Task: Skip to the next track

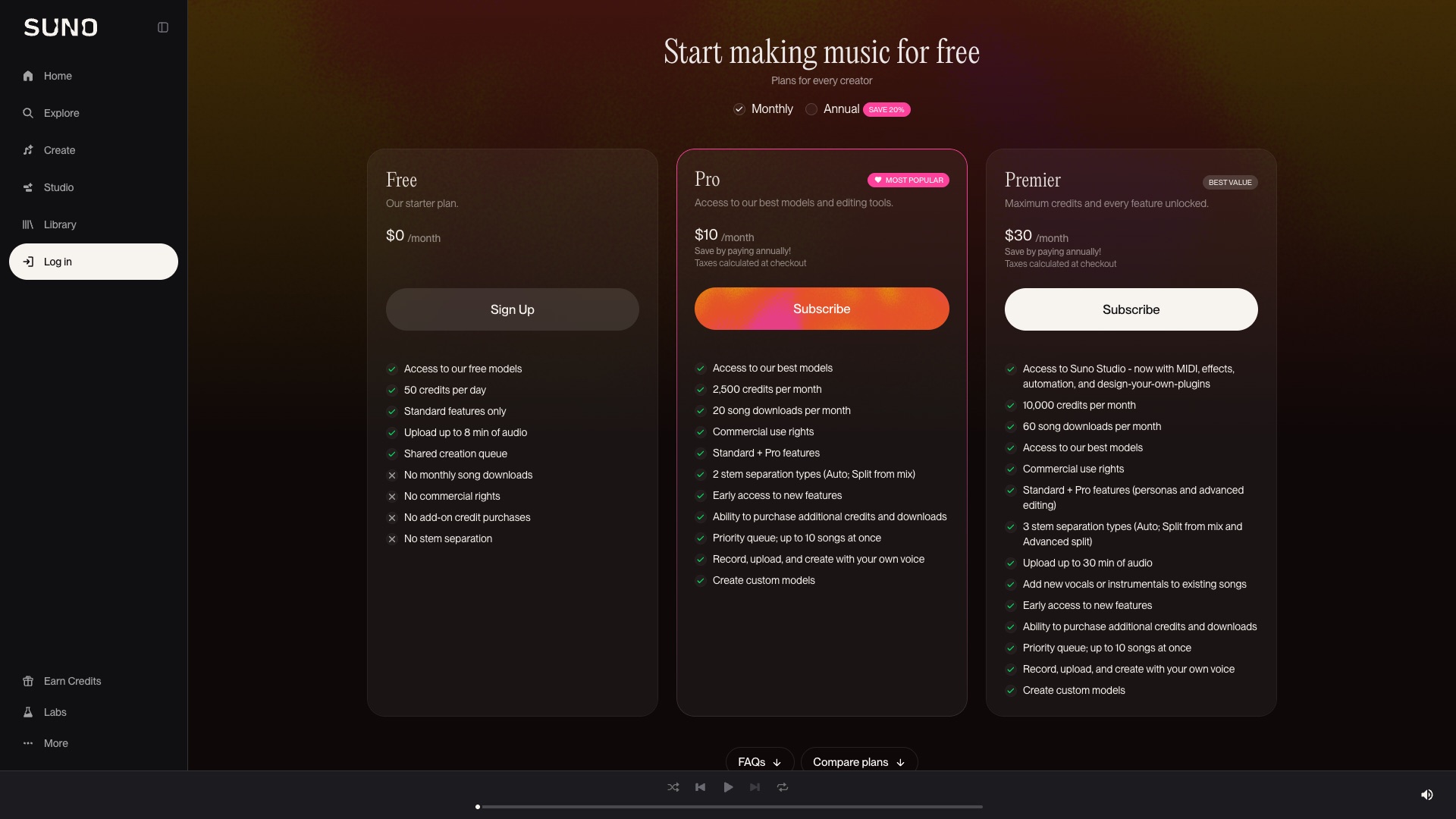Action: coord(755,787)
